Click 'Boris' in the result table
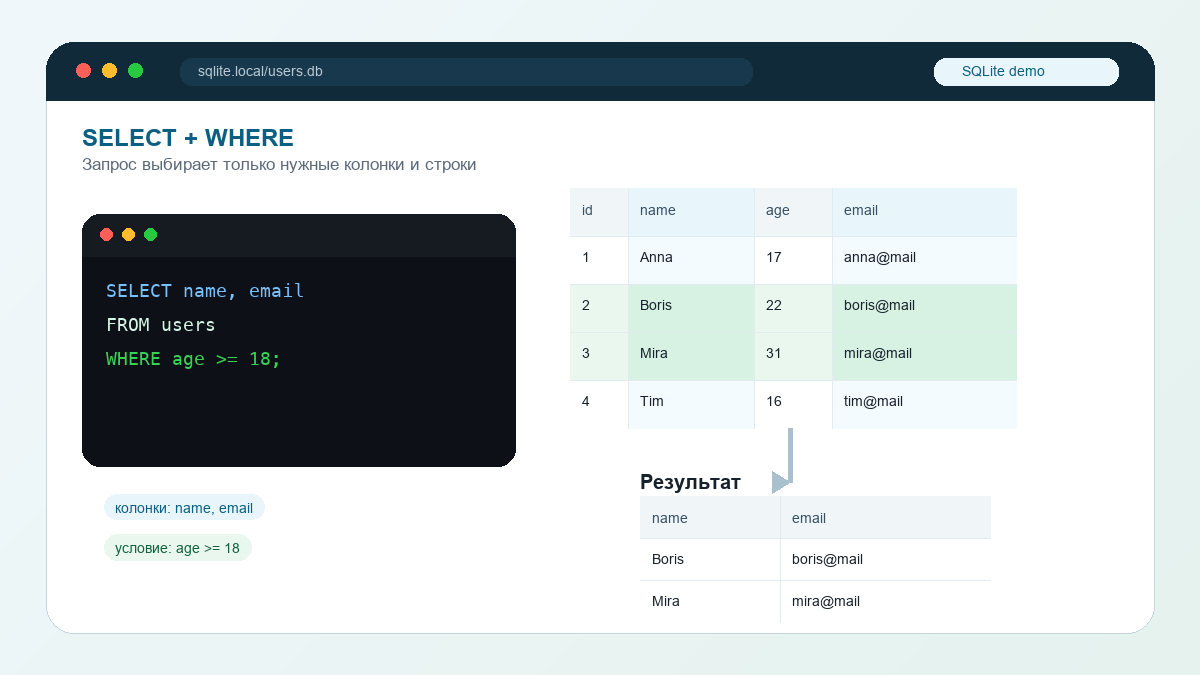This screenshot has width=1200, height=675. (710, 560)
